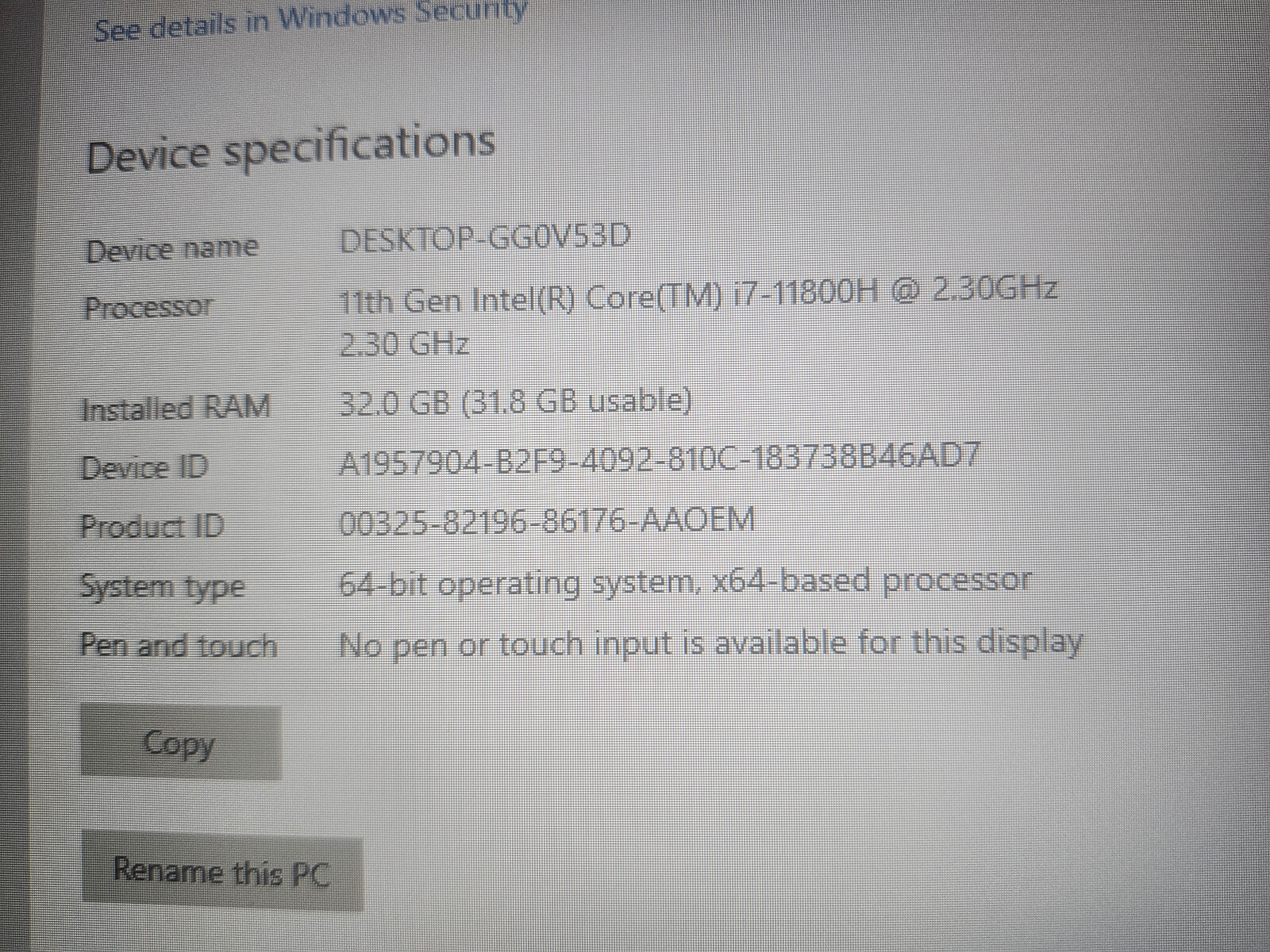Select the Processor label
1270x952 pixels.
tap(149, 307)
